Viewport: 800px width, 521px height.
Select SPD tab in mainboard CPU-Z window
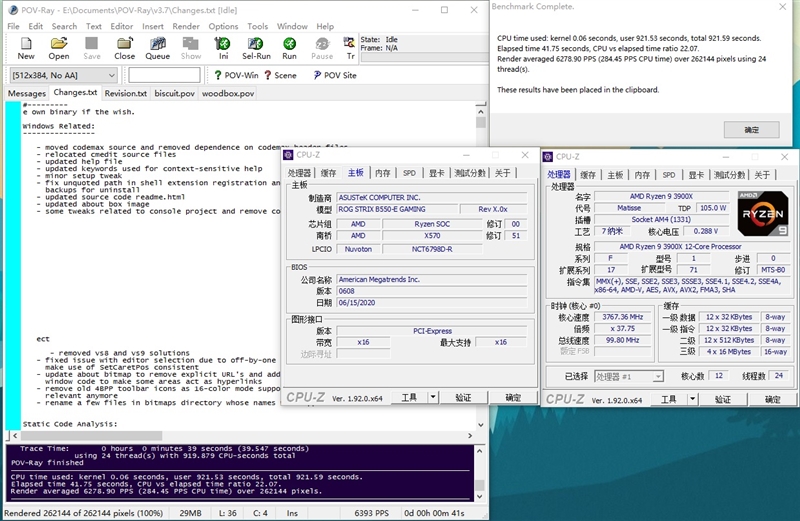[x=409, y=173]
